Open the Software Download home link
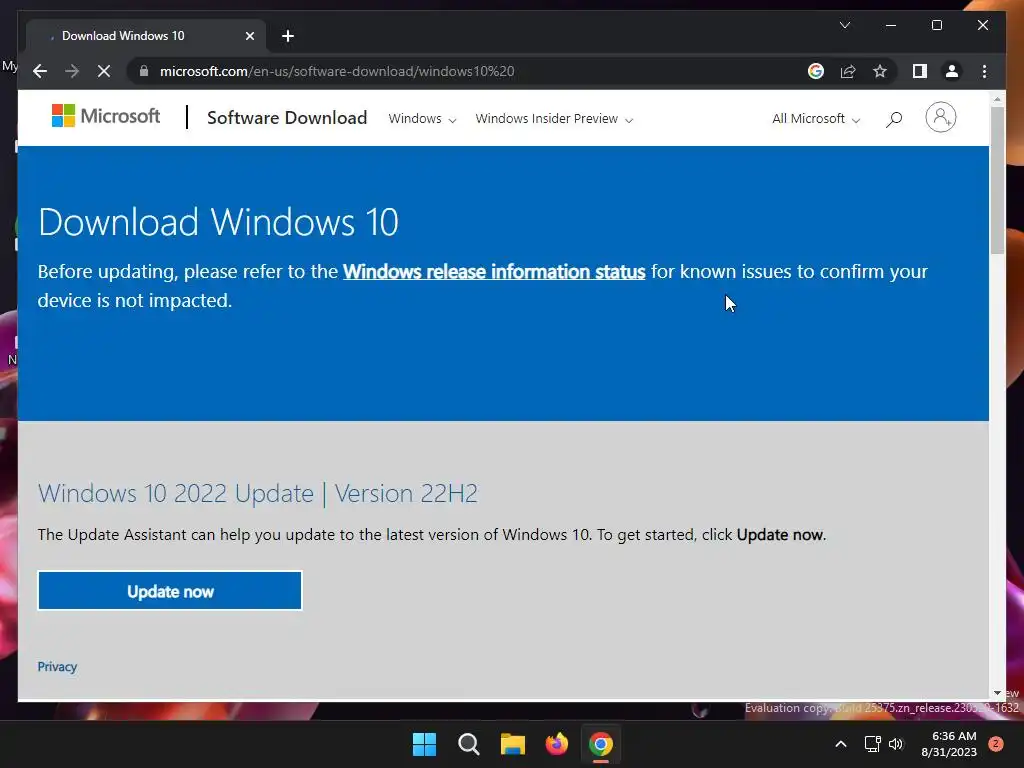Image resolution: width=1024 pixels, height=768 pixels. click(287, 118)
